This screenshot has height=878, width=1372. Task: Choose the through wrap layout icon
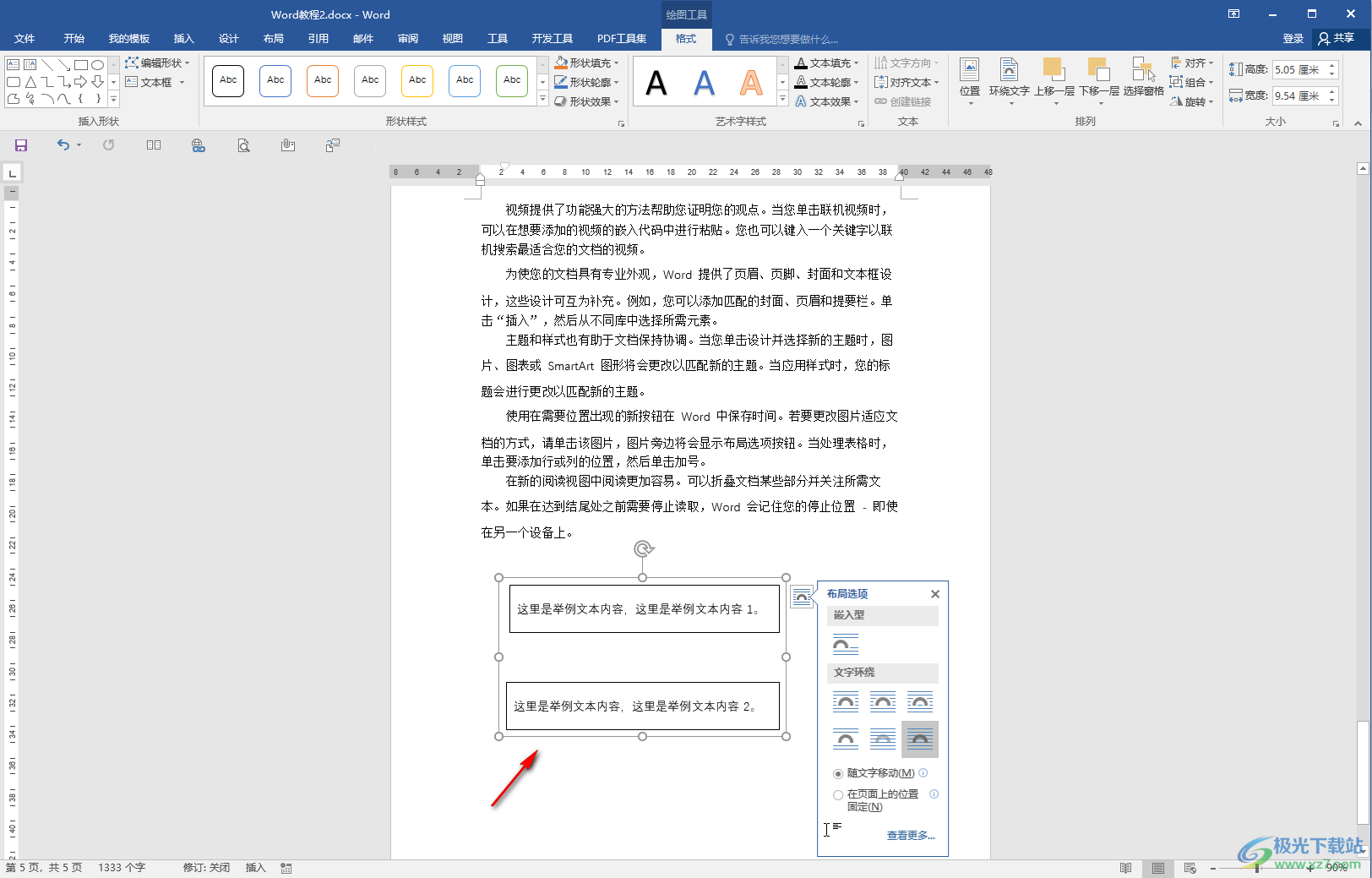[920, 702]
